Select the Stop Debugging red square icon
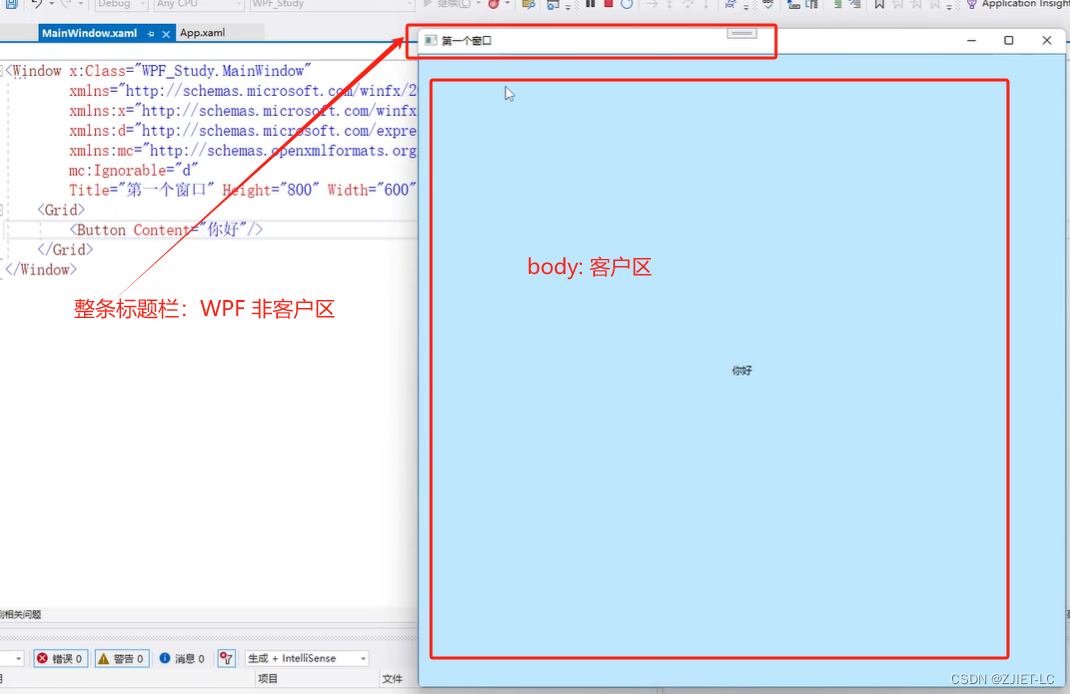The height and width of the screenshot is (694, 1070). click(x=608, y=5)
